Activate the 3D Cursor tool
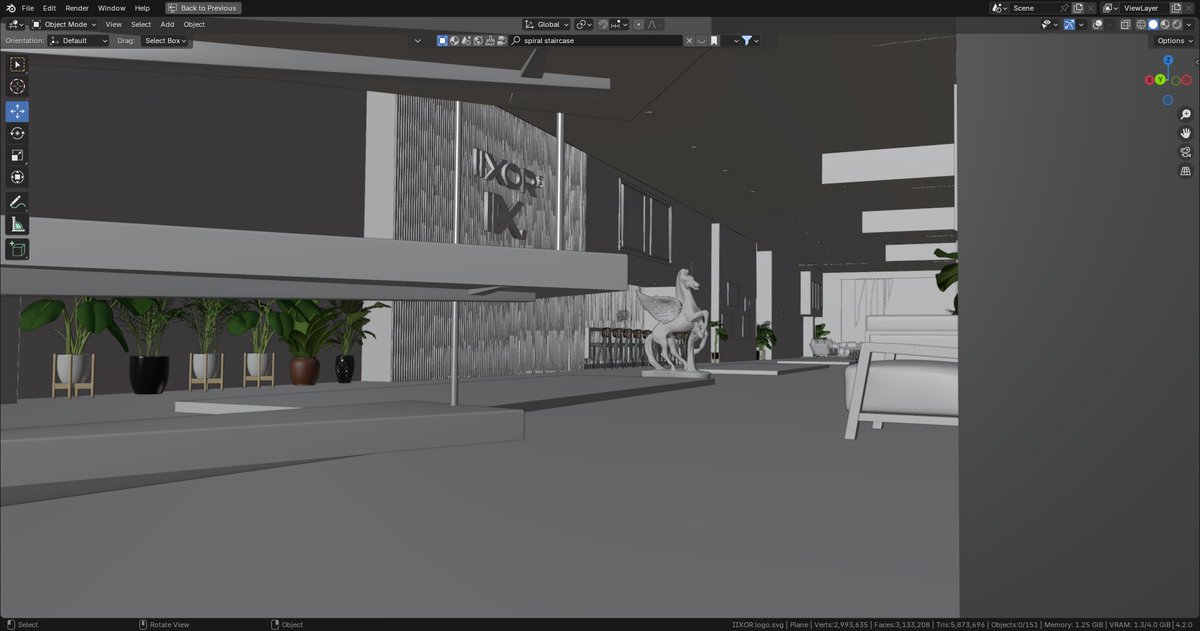This screenshot has width=1200, height=631. point(17,87)
